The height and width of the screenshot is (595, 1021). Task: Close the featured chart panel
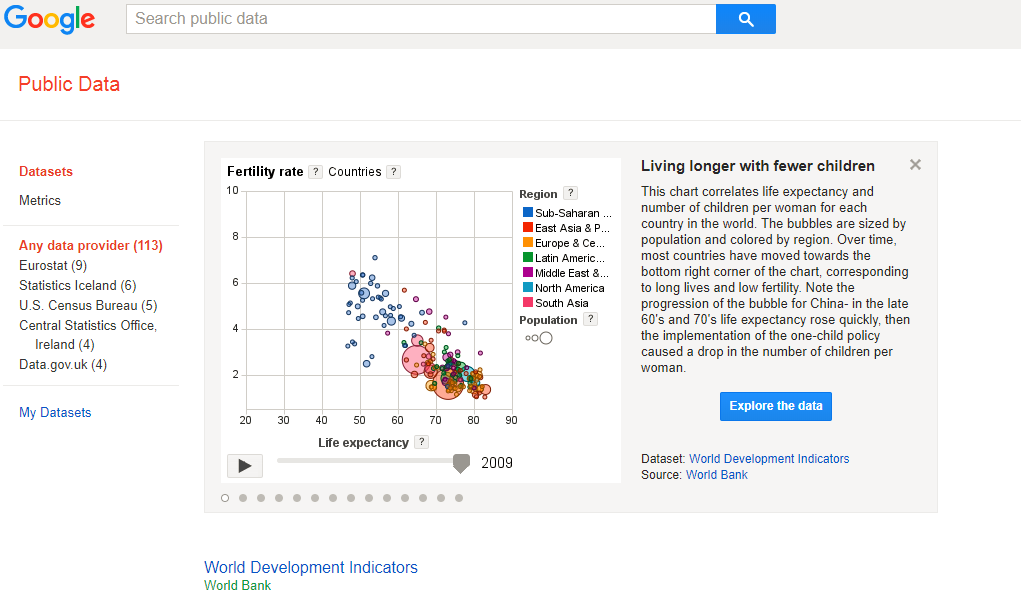click(915, 165)
